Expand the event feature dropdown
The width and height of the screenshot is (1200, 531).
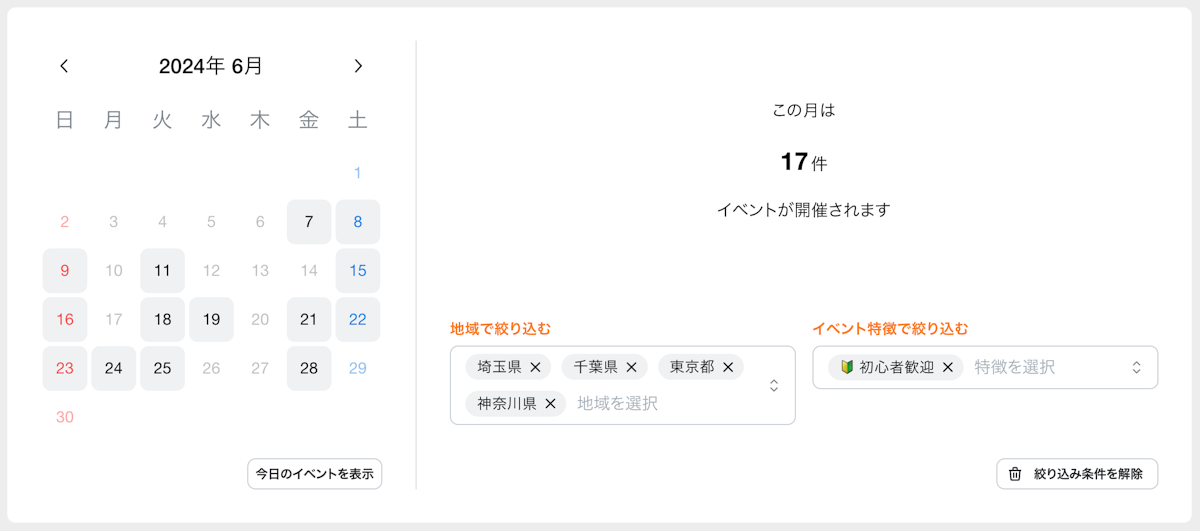point(1136,367)
